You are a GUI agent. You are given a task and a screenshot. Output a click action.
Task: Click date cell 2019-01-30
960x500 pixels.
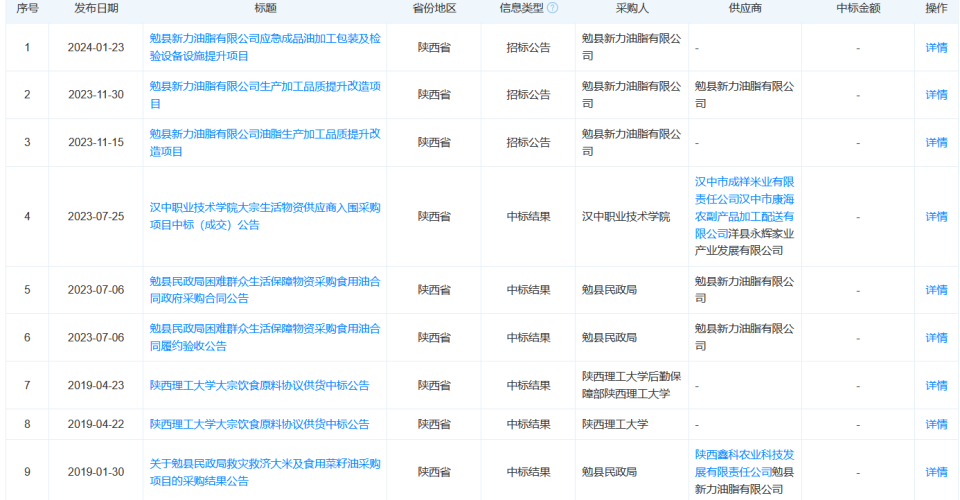[x=96, y=472]
